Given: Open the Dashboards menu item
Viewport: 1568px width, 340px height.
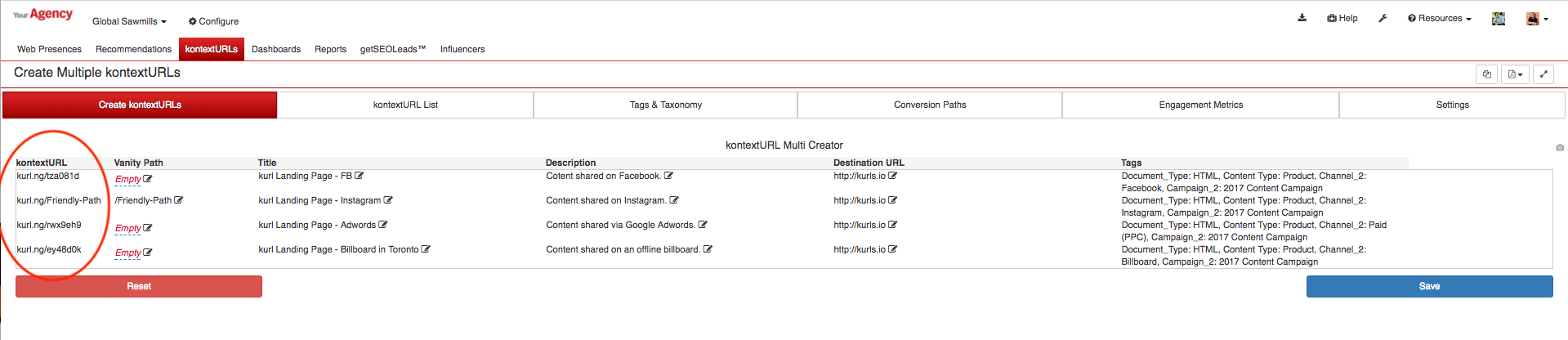Looking at the screenshot, I should (x=276, y=49).
